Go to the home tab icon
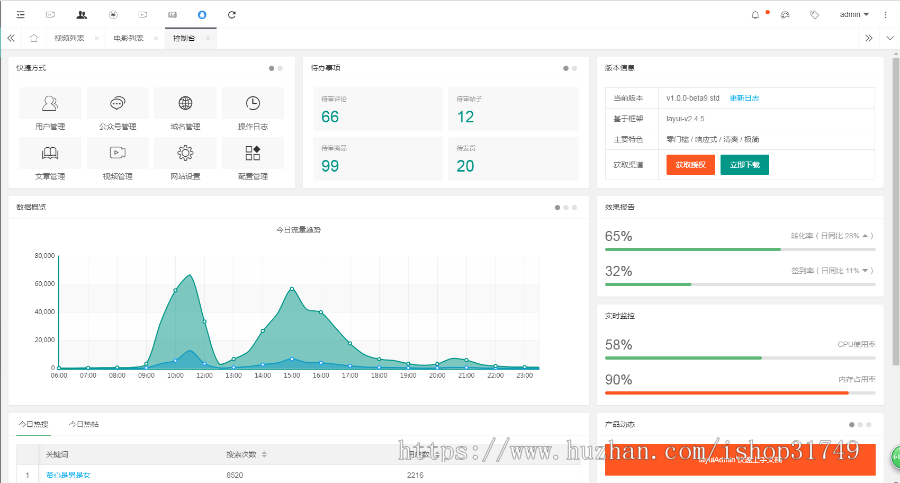Screen dimensions: 900x483 [34, 38]
